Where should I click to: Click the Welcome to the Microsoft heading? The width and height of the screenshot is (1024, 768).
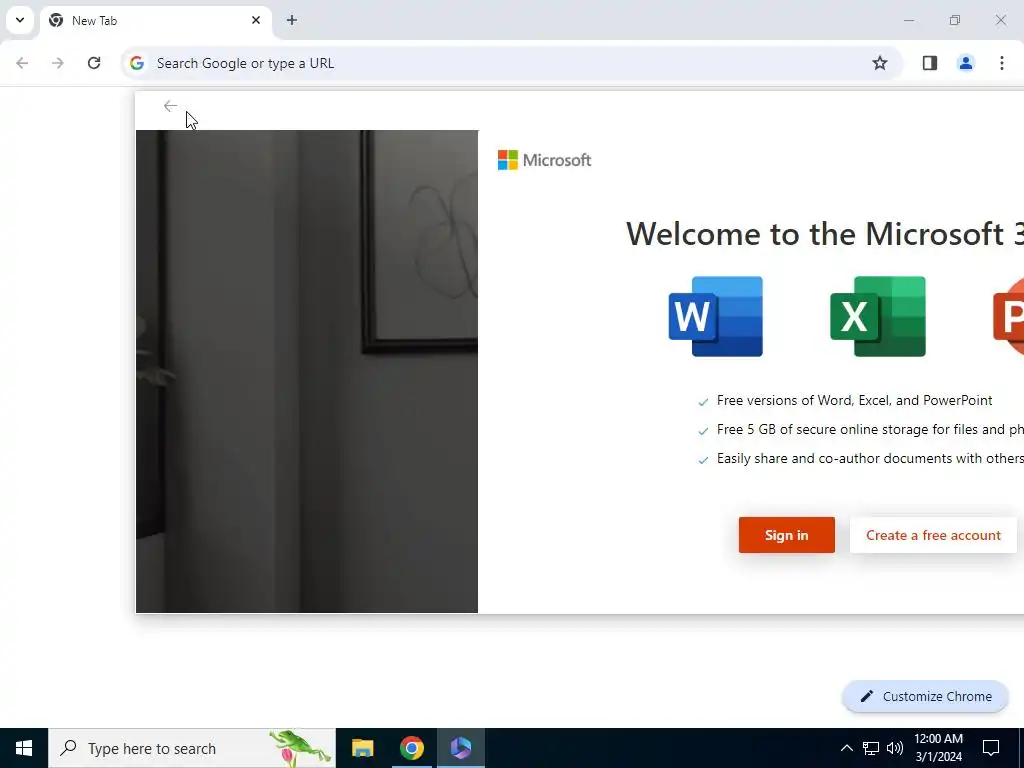coord(825,234)
